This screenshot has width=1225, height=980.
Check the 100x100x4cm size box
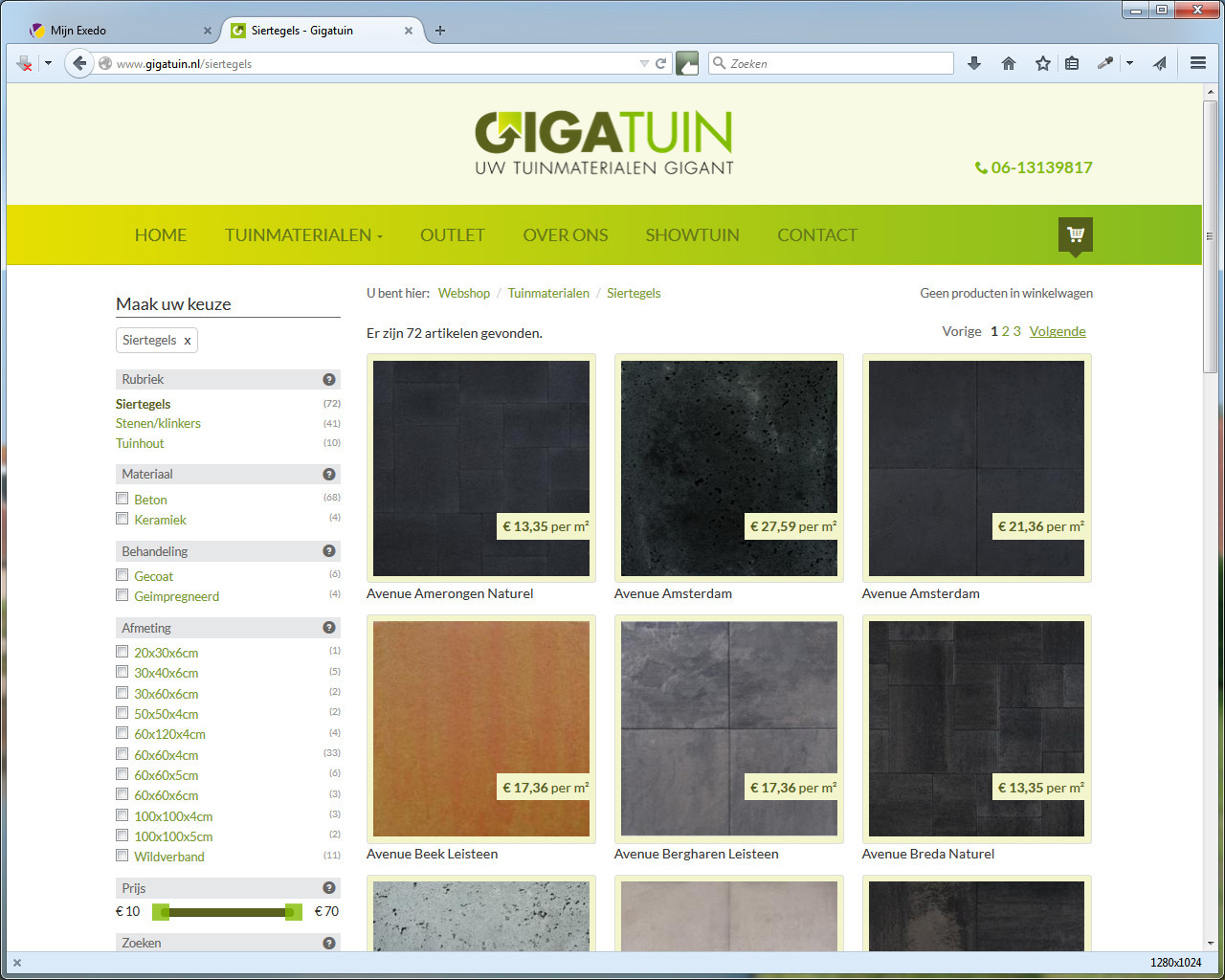[122, 814]
